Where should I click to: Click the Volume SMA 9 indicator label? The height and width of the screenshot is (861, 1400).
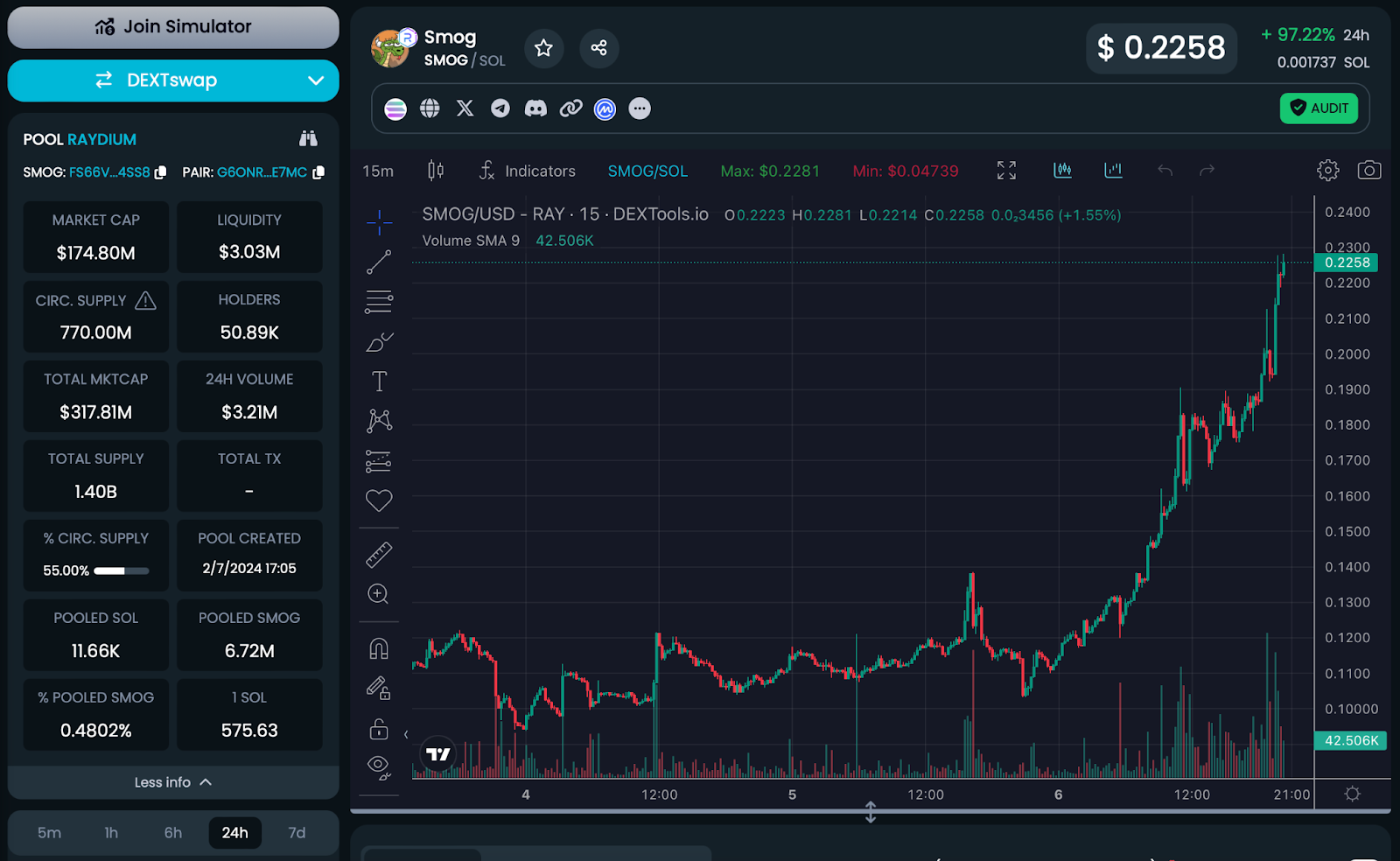click(x=471, y=241)
